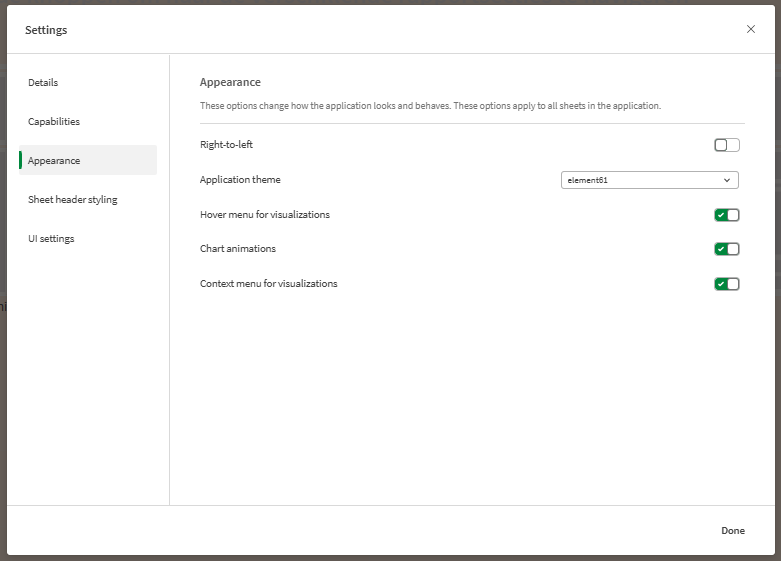Viewport: 781px width, 561px height.
Task: Open the UI settings section
Action: point(51,239)
